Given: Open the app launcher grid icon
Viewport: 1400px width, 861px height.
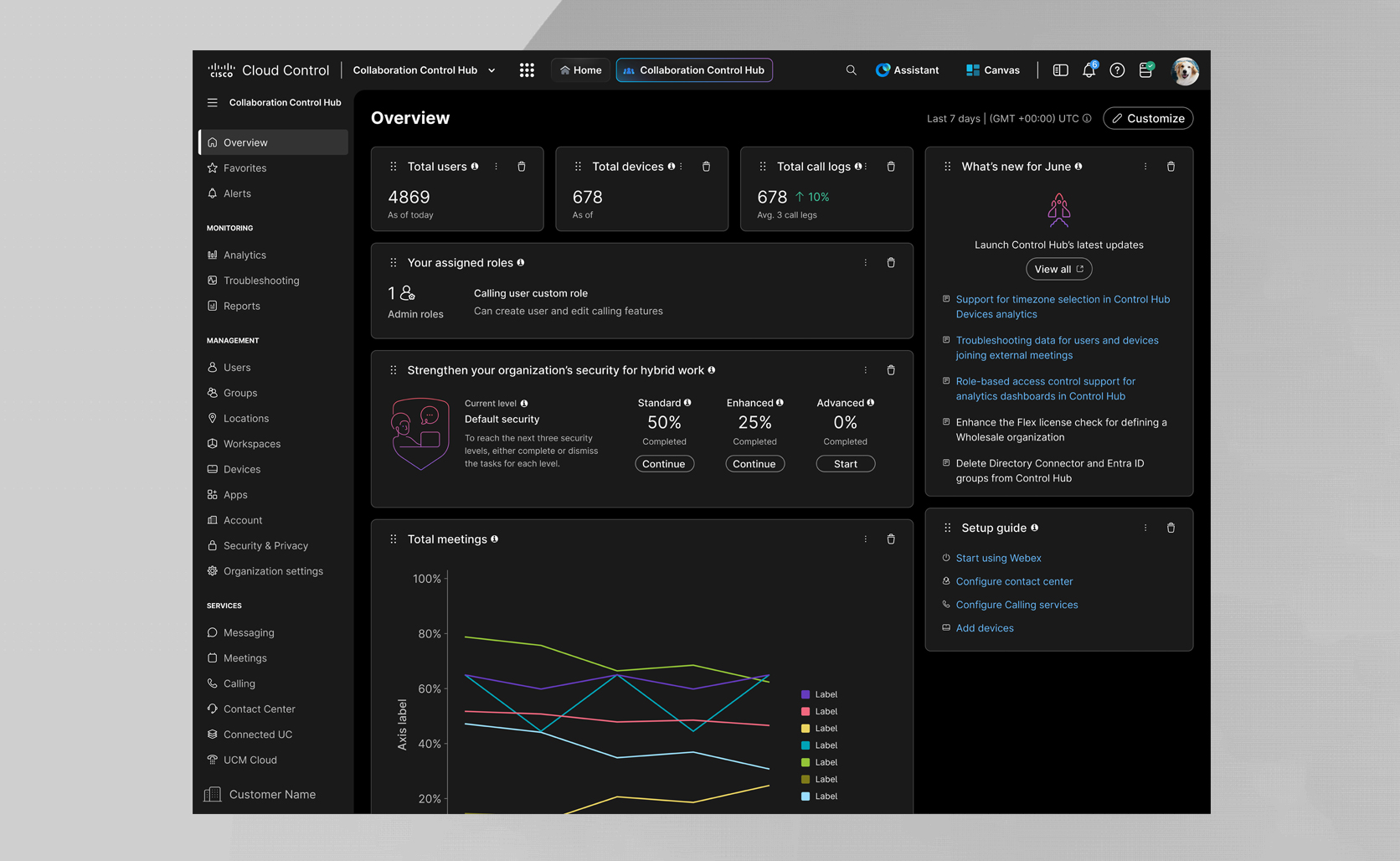Looking at the screenshot, I should pos(527,70).
